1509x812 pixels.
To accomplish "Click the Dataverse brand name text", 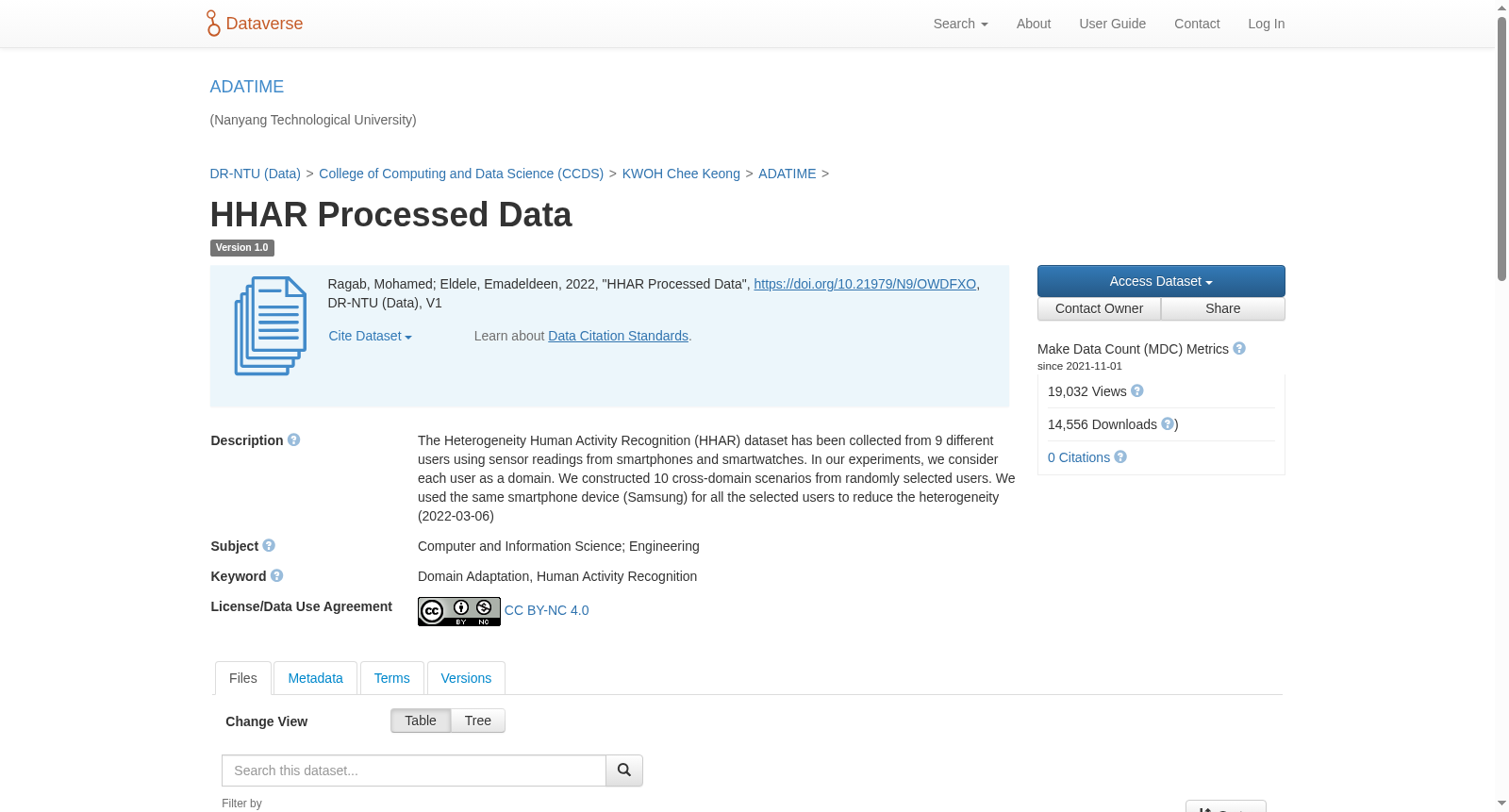I will click(265, 24).
